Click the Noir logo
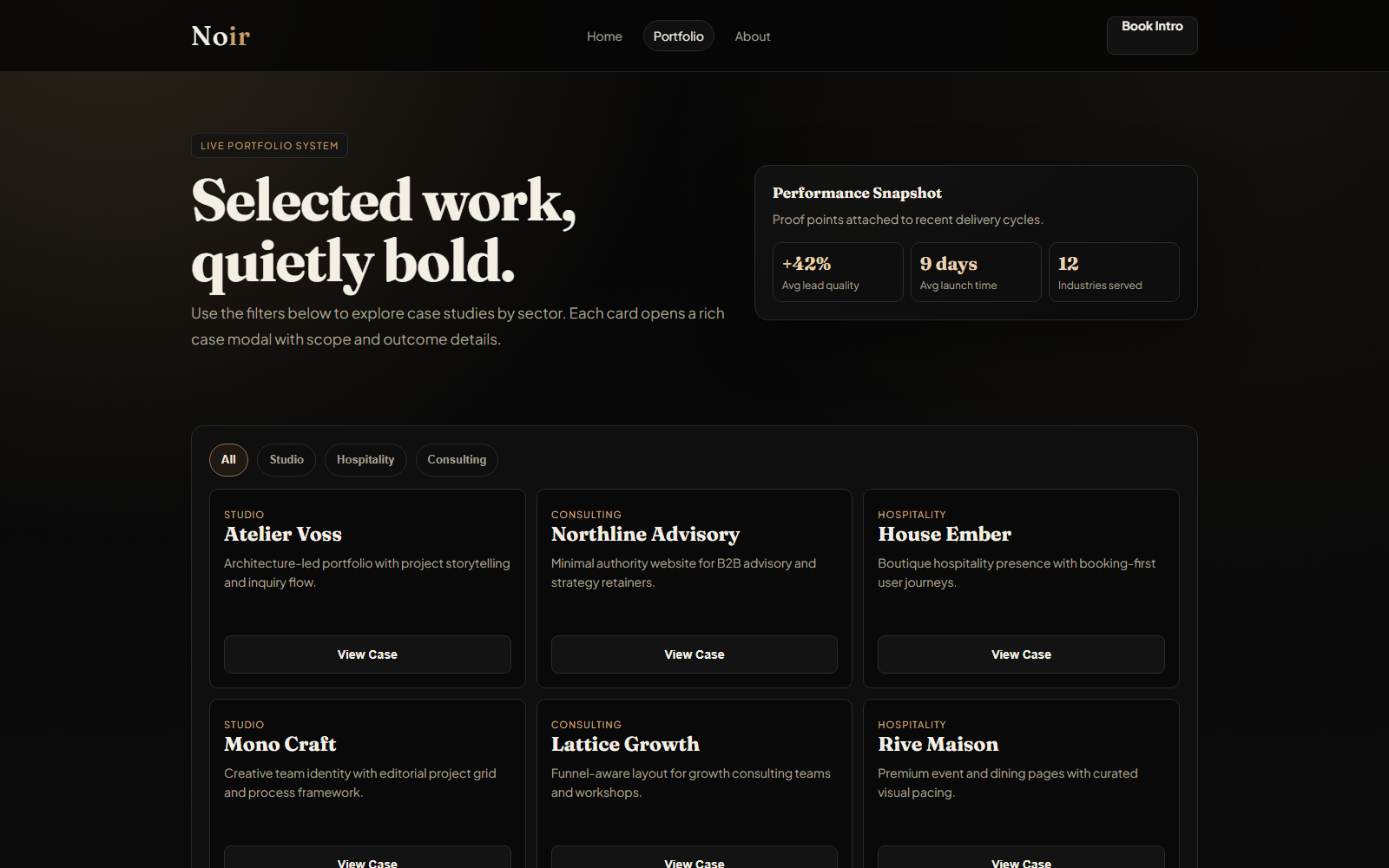This screenshot has width=1389, height=868. pos(221,36)
